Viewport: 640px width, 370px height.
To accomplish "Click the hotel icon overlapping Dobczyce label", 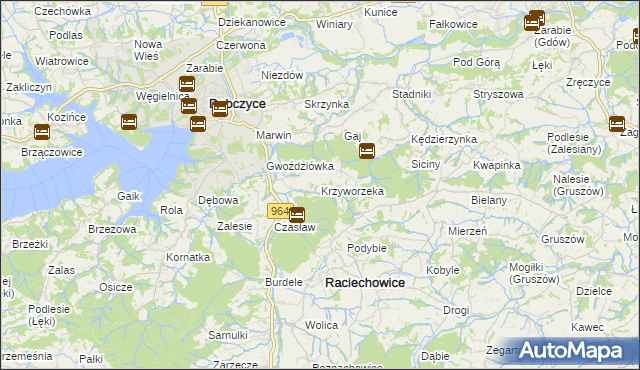I will 220,109.
